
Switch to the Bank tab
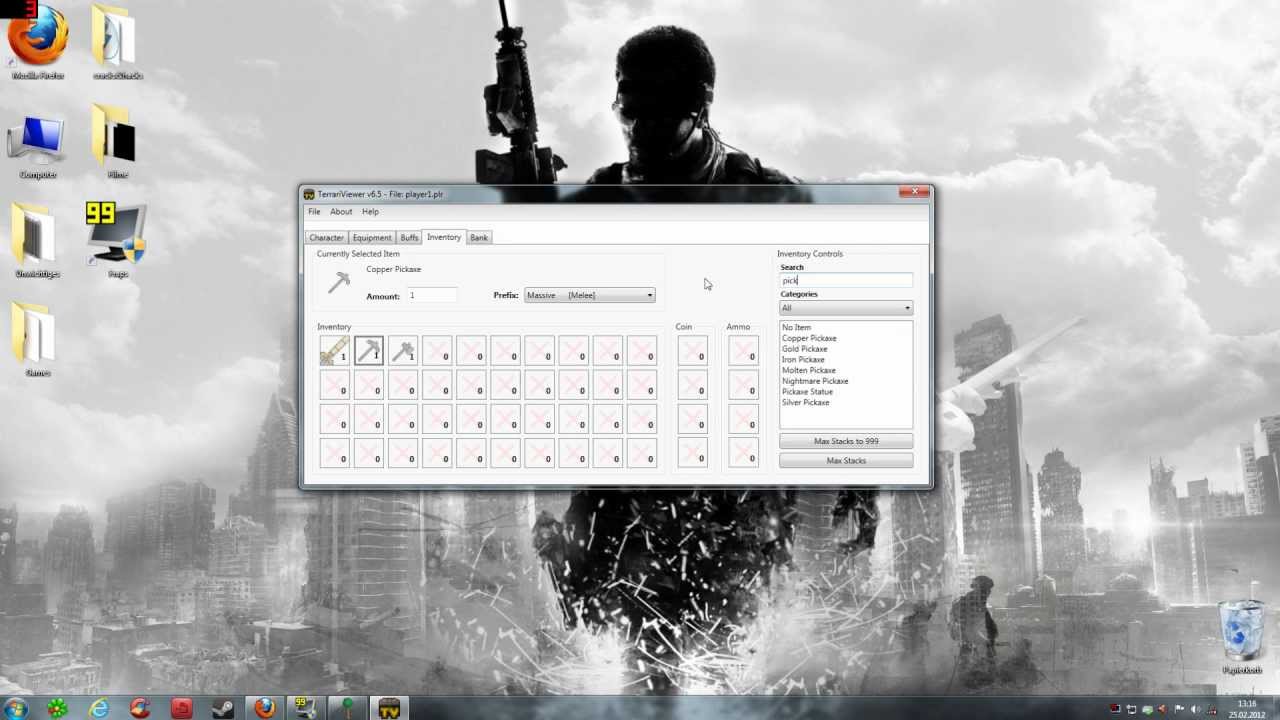click(x=479, y=238)
